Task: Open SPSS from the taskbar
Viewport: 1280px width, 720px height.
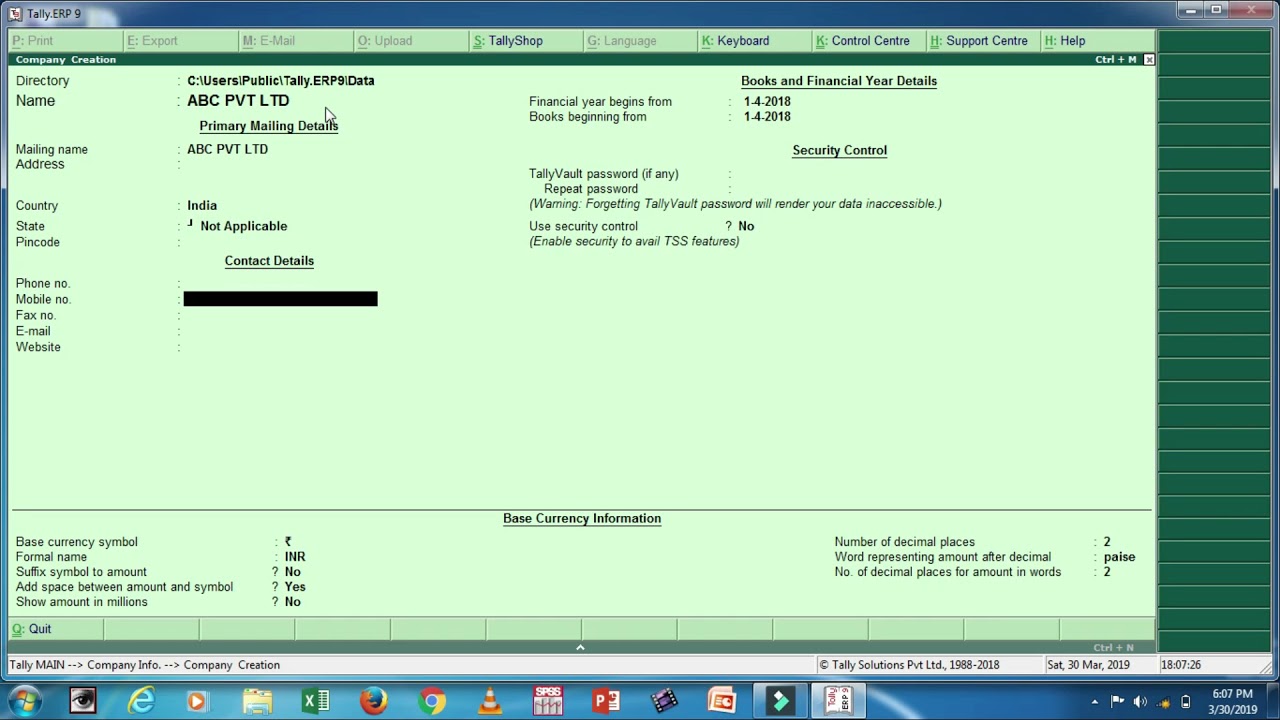Action: (x=548, y=701)
